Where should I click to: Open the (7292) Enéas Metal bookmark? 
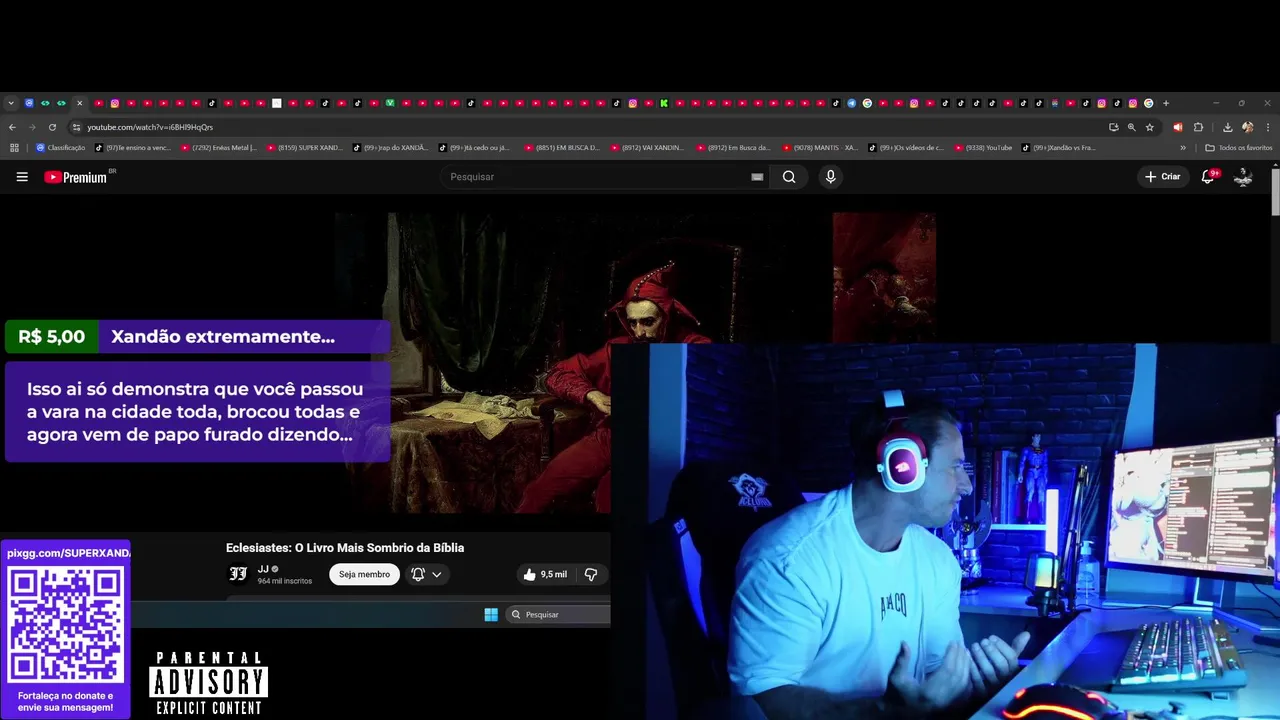point(219,148)
